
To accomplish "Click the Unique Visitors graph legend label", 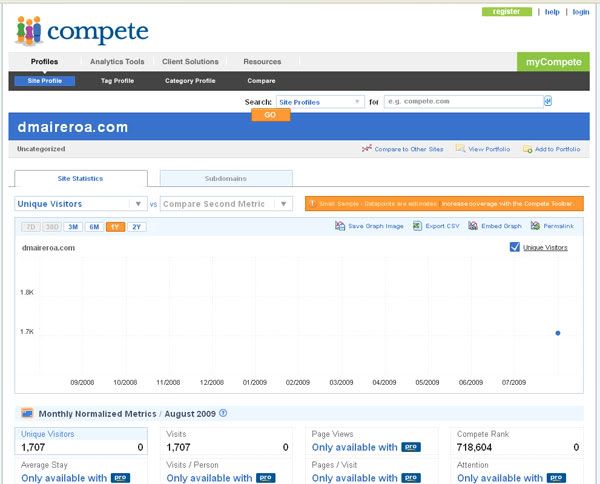I will click(x=545, y=248).
